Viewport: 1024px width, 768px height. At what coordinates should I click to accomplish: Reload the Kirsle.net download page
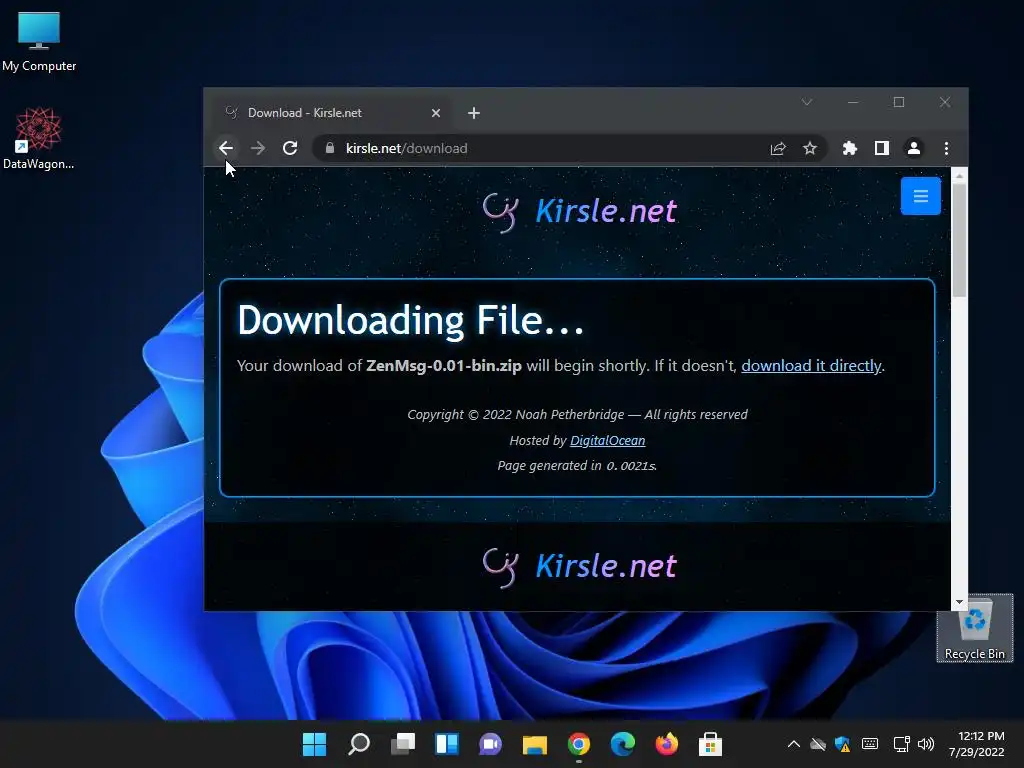click(290, 148)
